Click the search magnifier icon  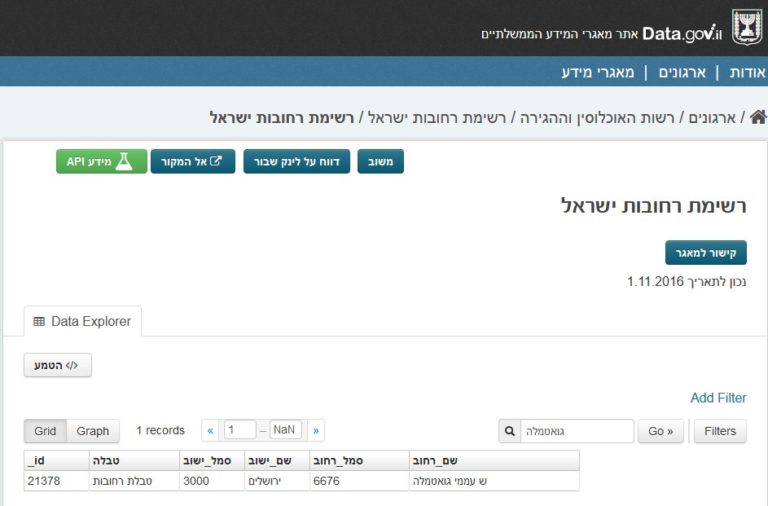click(x=509, y=431)
